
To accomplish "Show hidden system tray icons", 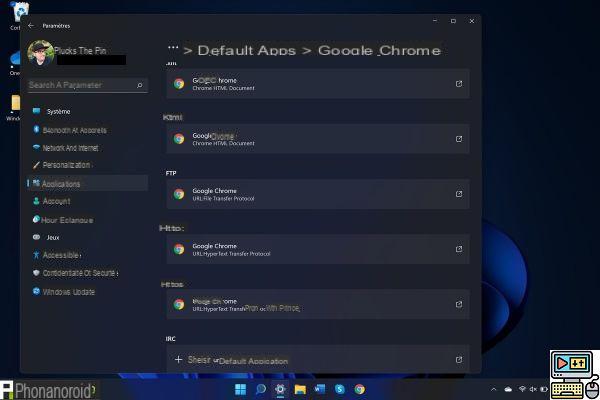I will [x=494, y=389].
